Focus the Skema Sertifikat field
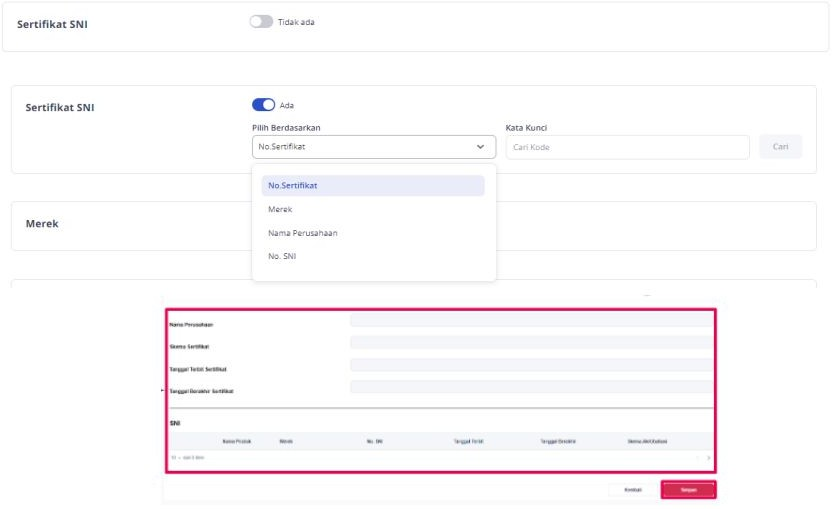This screenshot has height=509, width=832. (530, 344)
